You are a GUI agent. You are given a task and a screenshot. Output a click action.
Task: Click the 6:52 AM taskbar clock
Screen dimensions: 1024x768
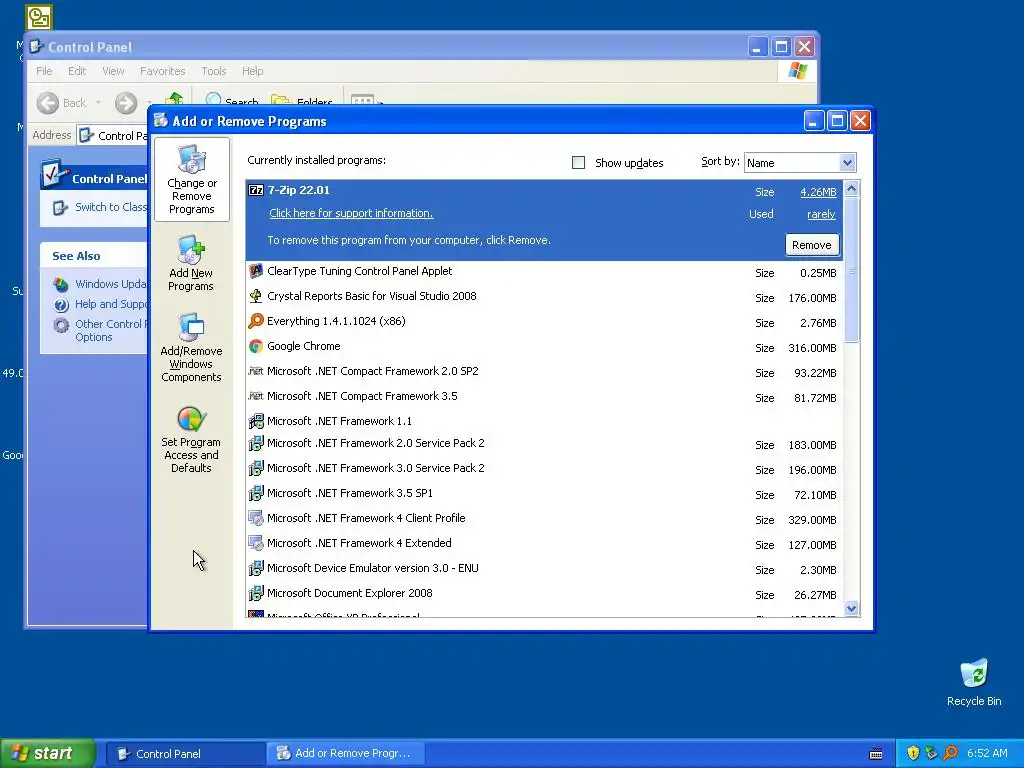(987, 754)
